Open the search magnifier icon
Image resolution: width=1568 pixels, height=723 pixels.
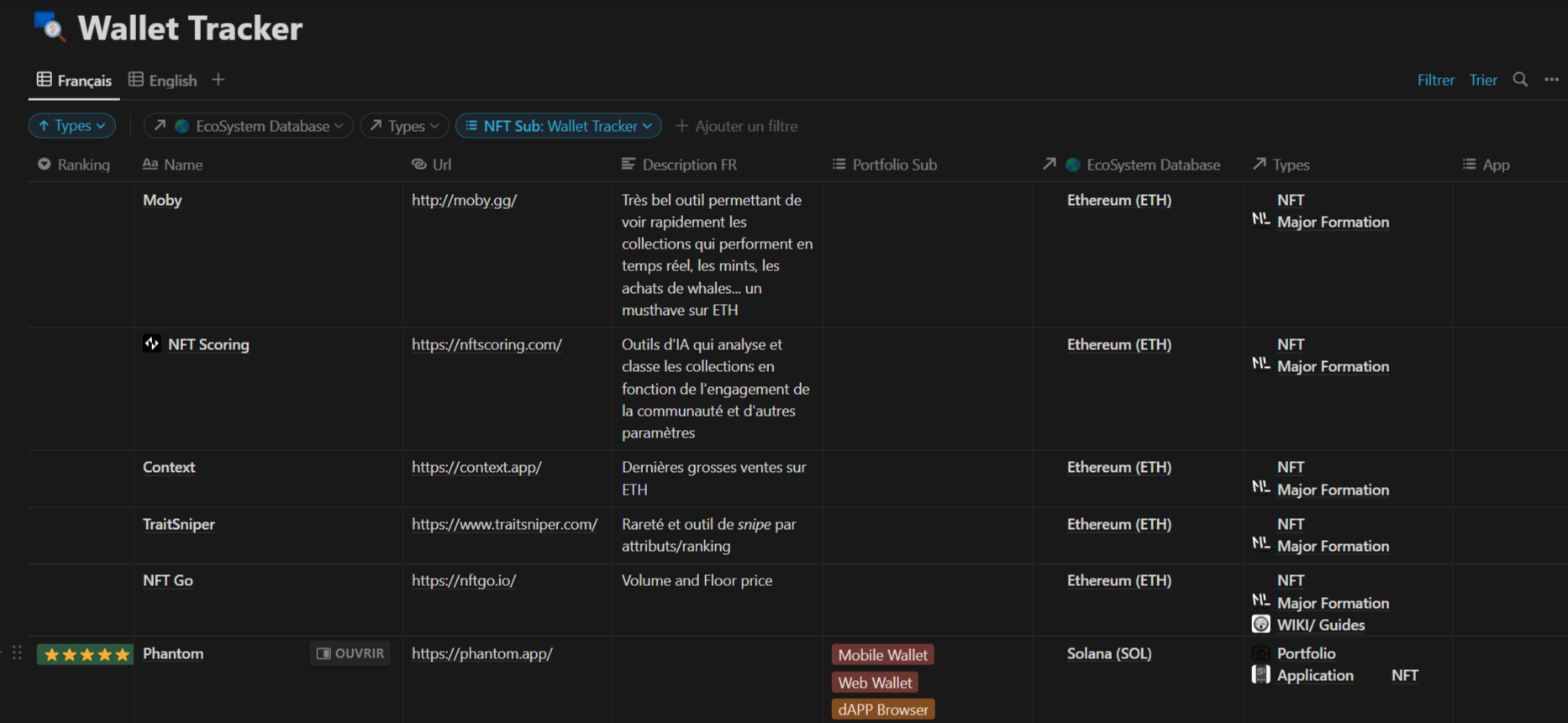(x=1520, y=80)
